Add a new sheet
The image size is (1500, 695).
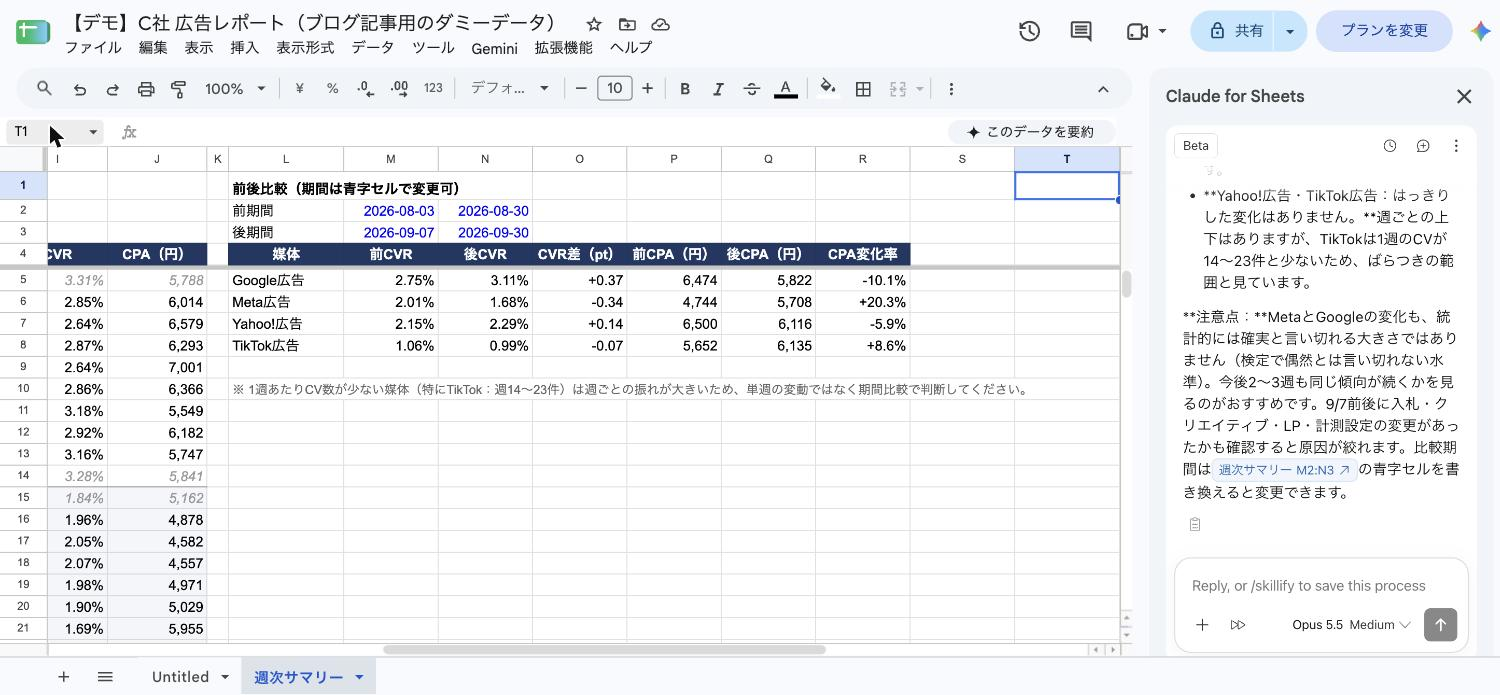pyautogui.click(x=63, y=677)
